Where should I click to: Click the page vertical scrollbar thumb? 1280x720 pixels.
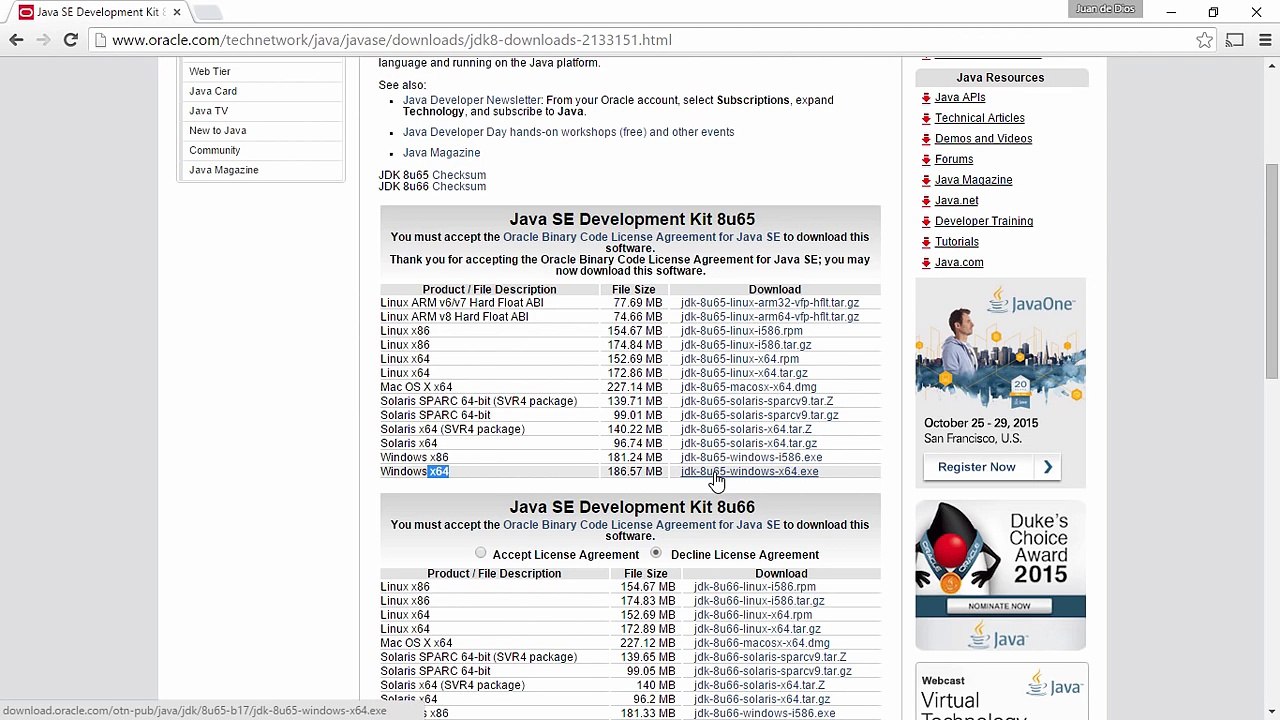click(1271, 270)
